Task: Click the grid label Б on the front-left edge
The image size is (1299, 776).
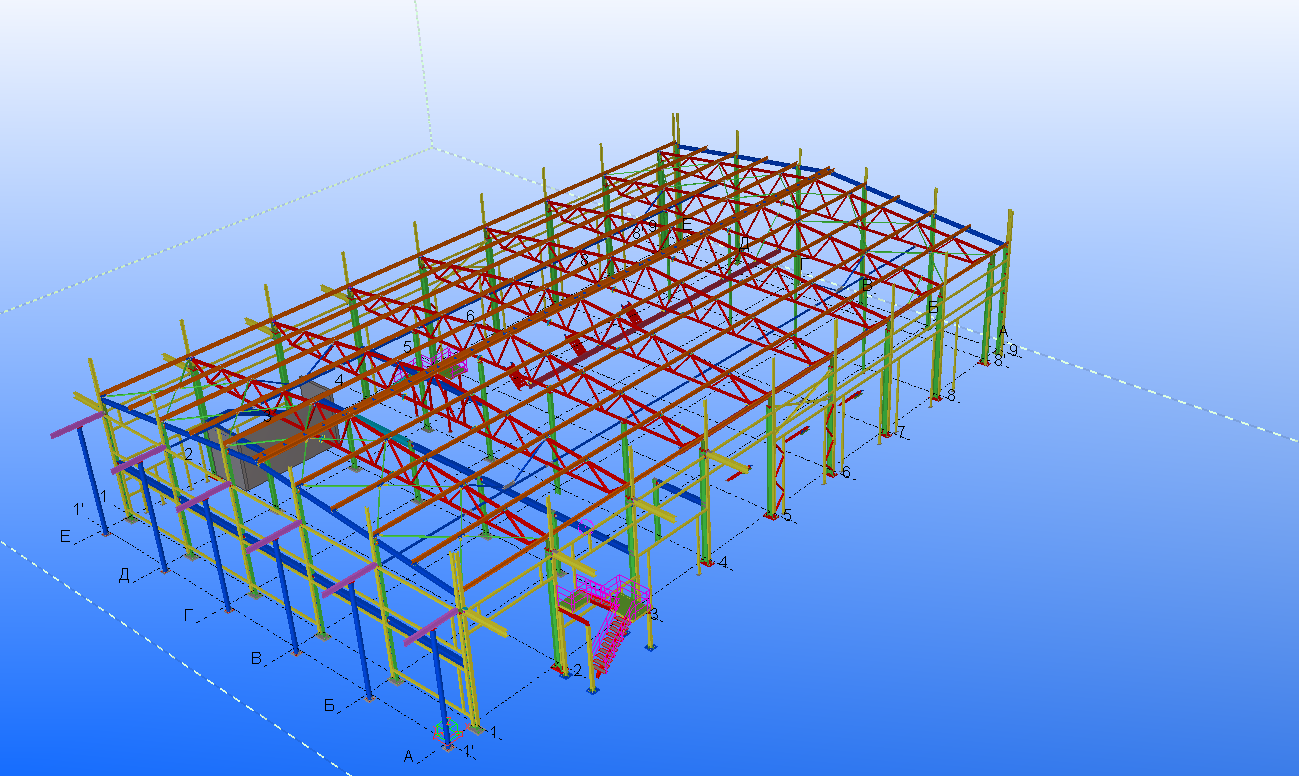Action: (329, 706)
